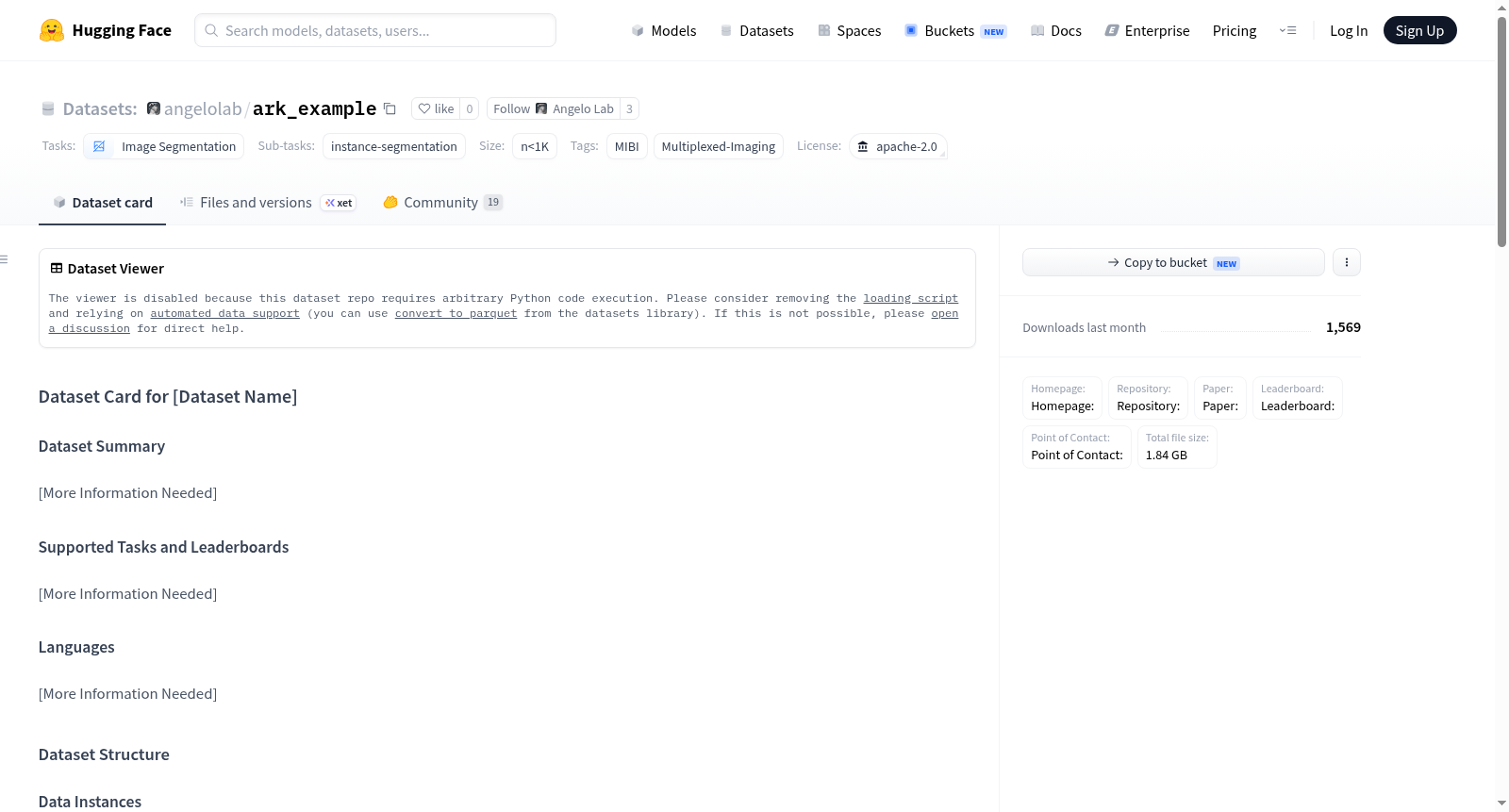1509x812 pixels.
Task: Switch to the Dataset card tab
Action: 103,203
